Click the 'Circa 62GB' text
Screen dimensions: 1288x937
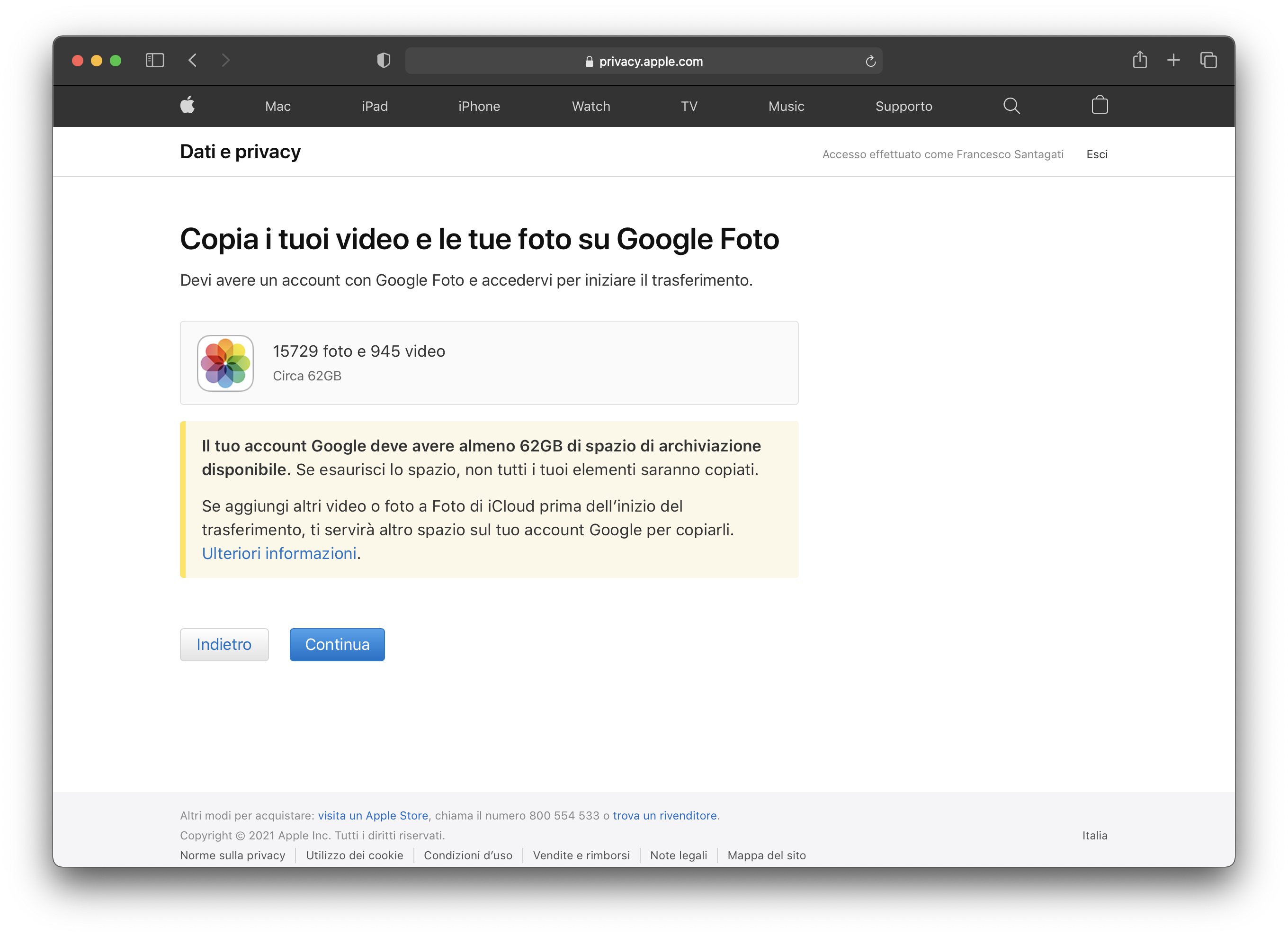[x=307, y=376]
